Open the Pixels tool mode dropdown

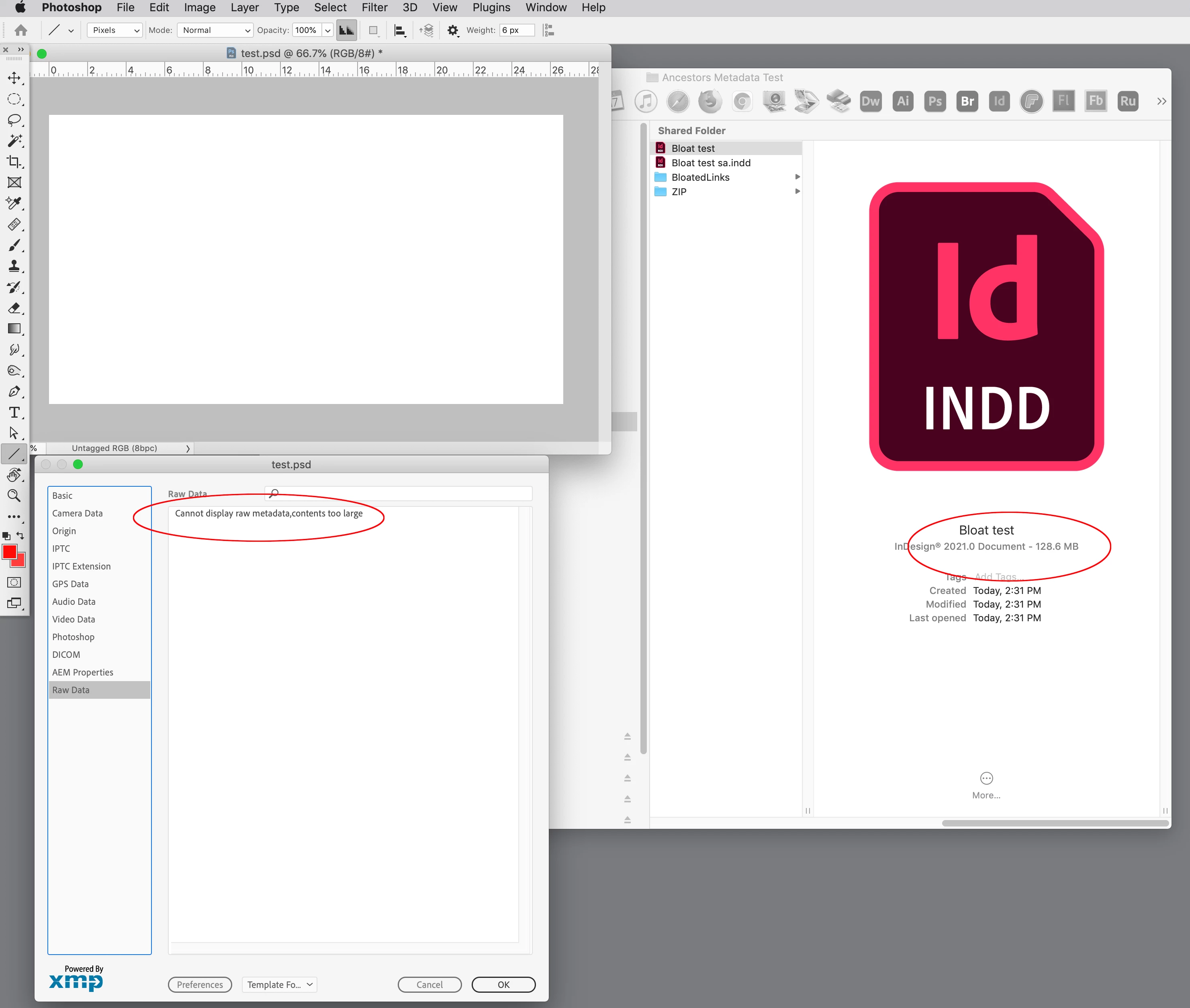(115, 30)
